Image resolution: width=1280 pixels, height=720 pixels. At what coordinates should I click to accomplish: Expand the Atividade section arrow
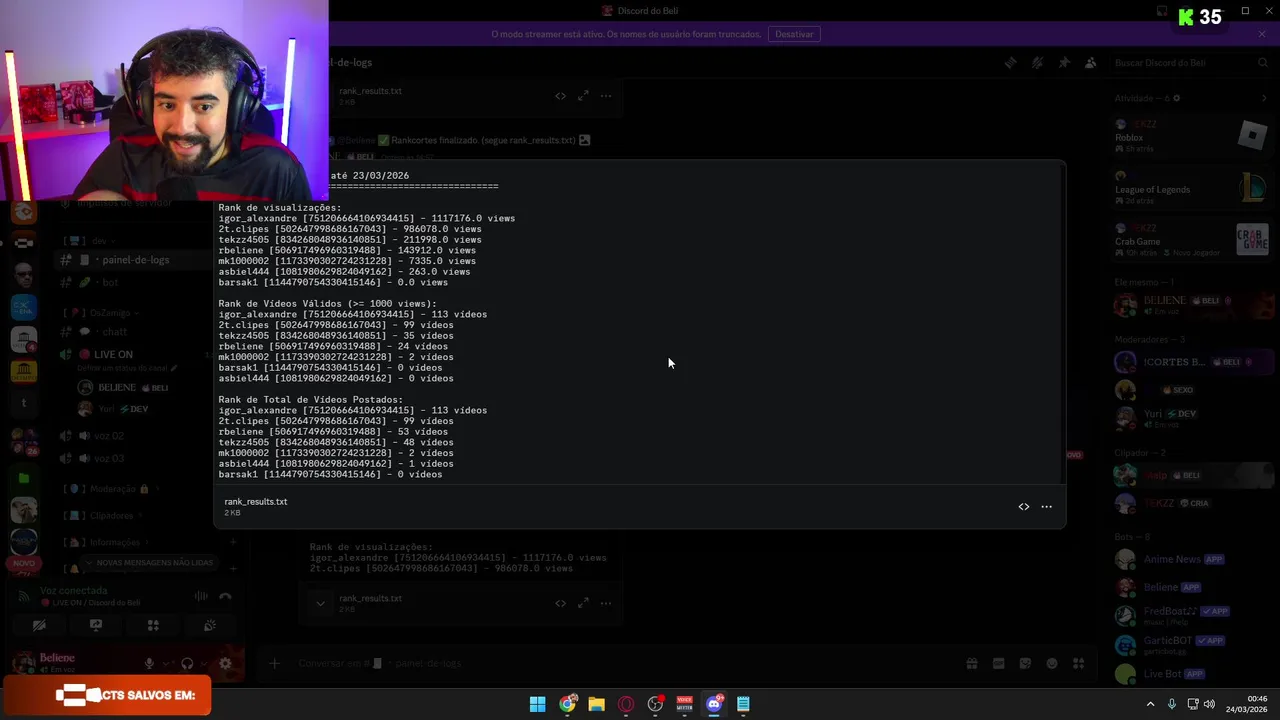1265,98
